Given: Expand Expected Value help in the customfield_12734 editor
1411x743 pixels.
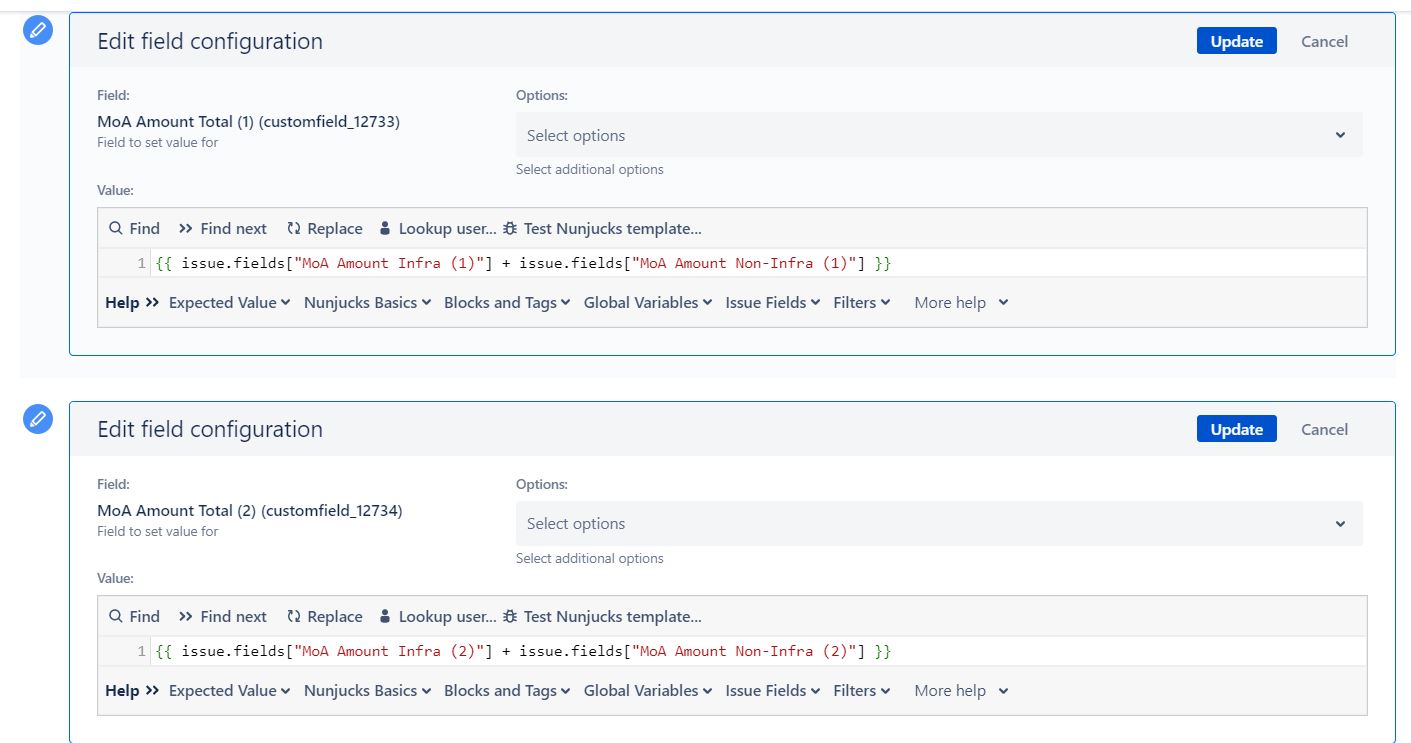Looking at the screenshot, I should click(x=230, y=690).
